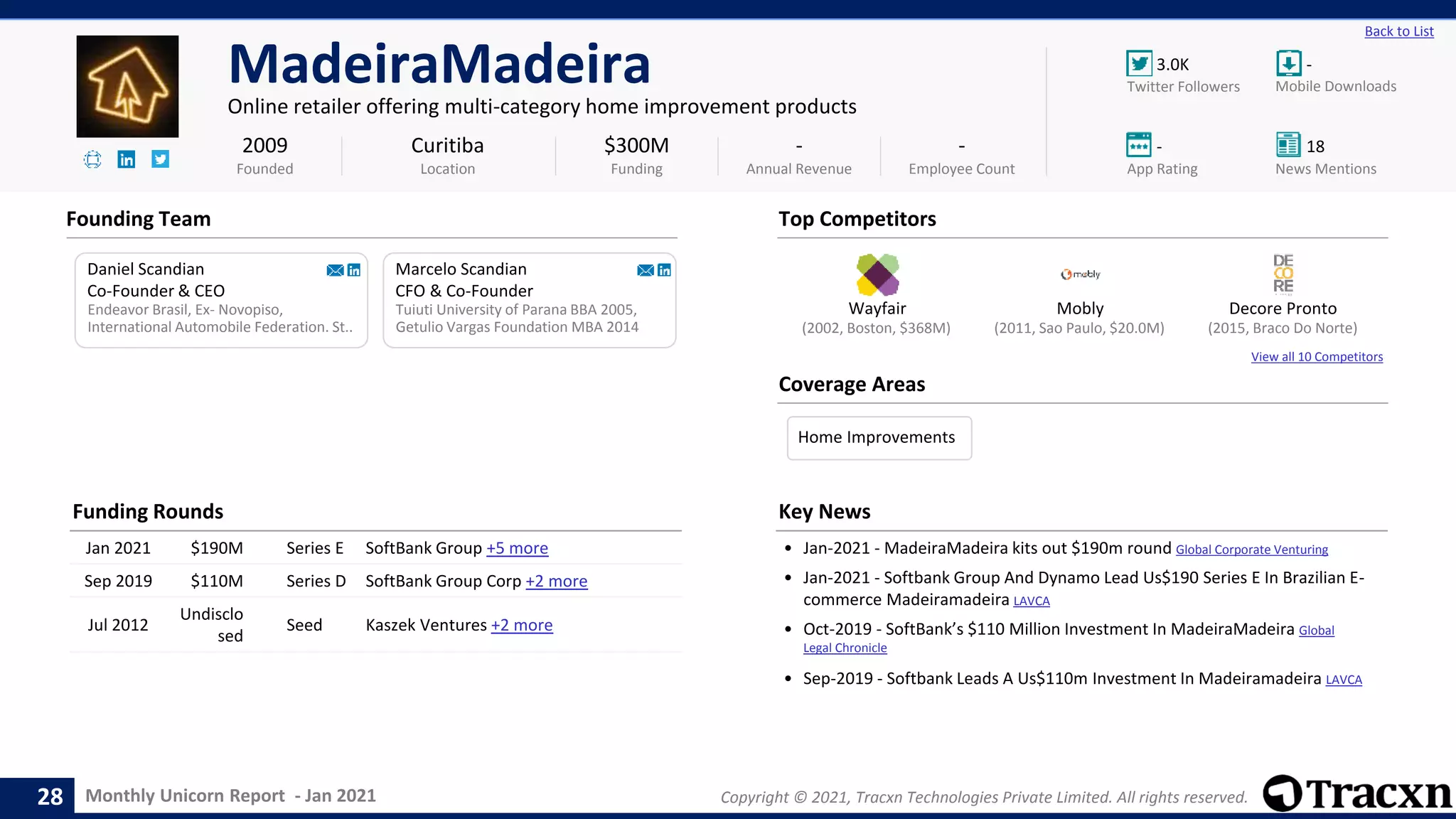Image resolution: width=1456 pixels, height=819 pixels.
Task: Click the Monthly Unicorn Report footer title
Action: coord(230,796)
